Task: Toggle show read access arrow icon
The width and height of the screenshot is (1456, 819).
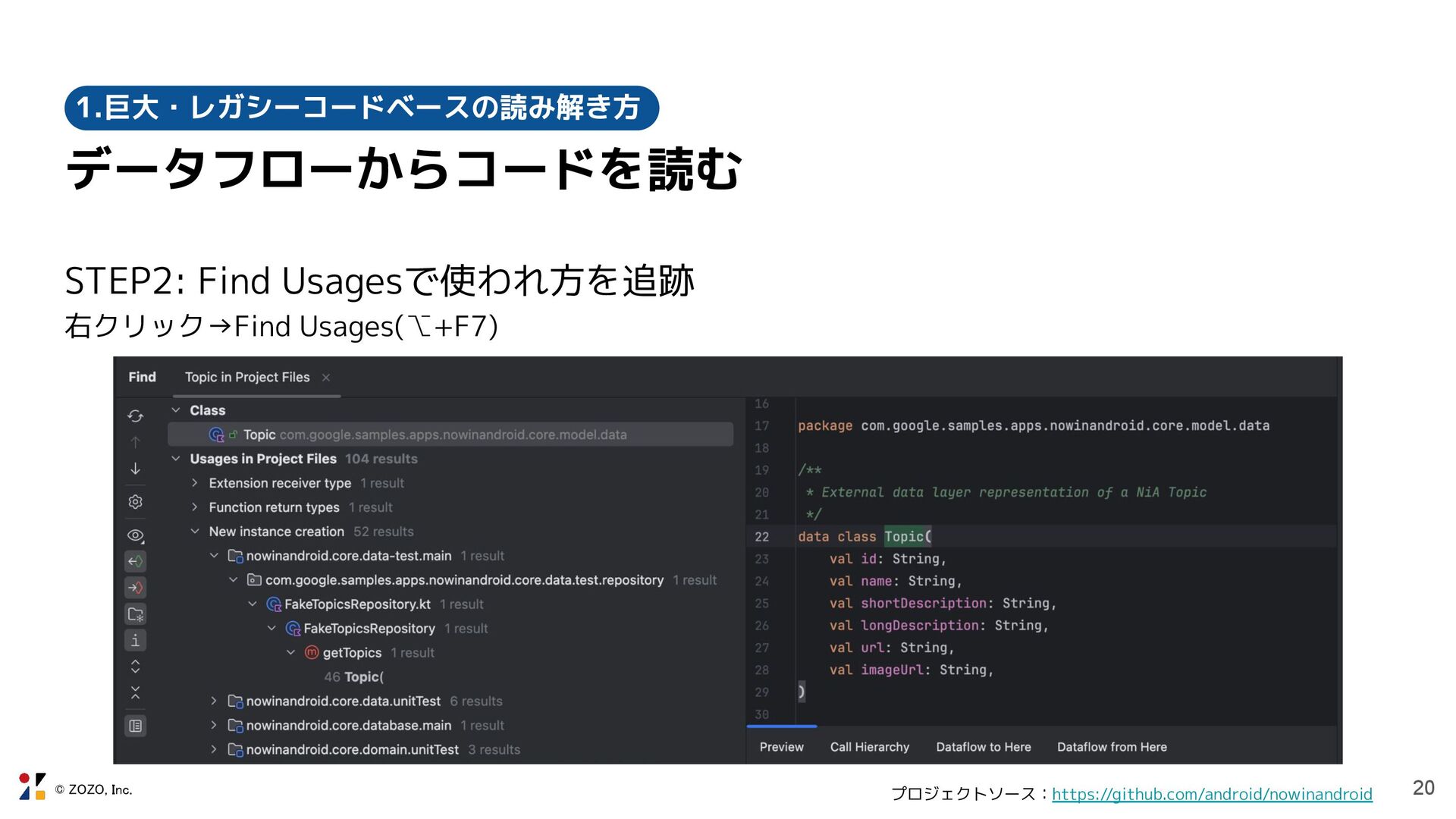Action: [135, 562]
